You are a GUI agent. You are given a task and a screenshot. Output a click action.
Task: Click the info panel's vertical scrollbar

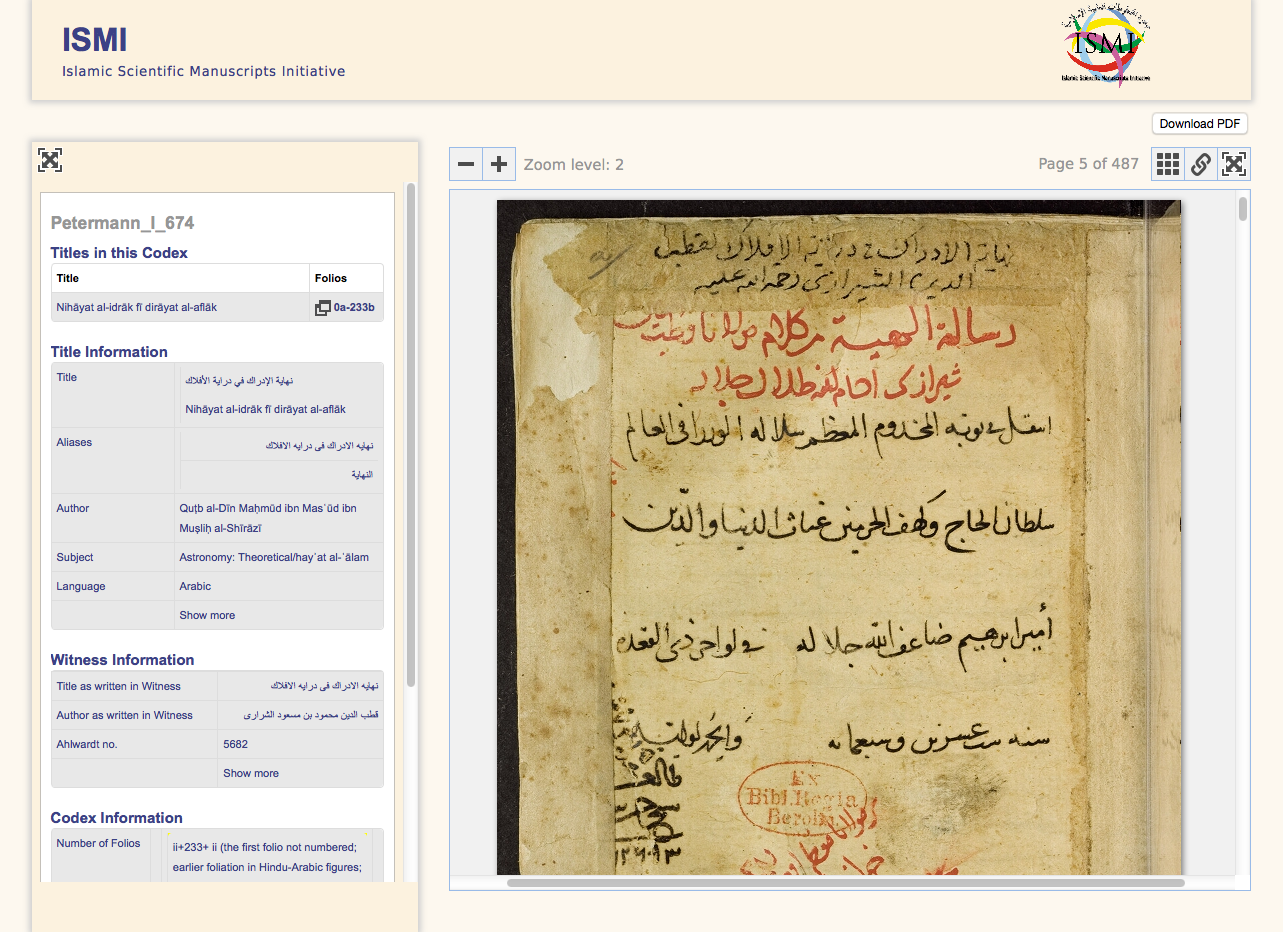click(x=410, y=435)
